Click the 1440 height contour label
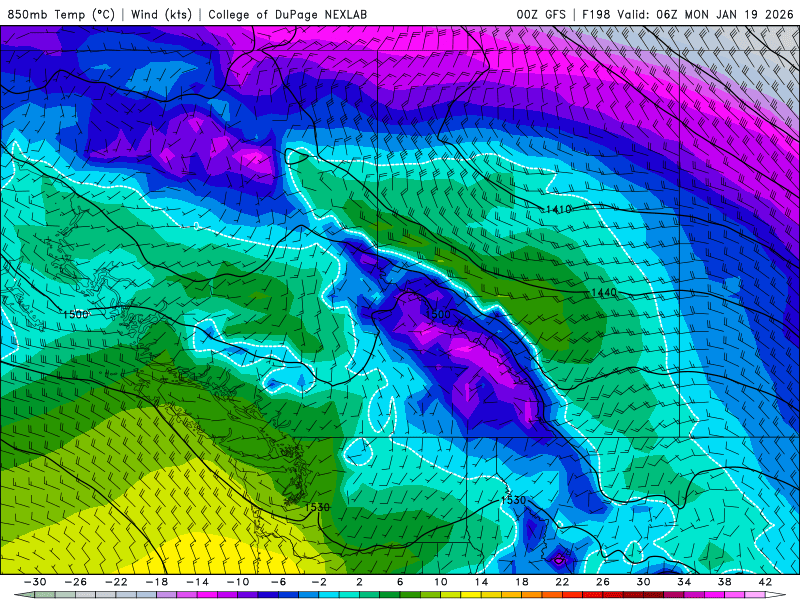800x600 pixels. click(604, 292)
